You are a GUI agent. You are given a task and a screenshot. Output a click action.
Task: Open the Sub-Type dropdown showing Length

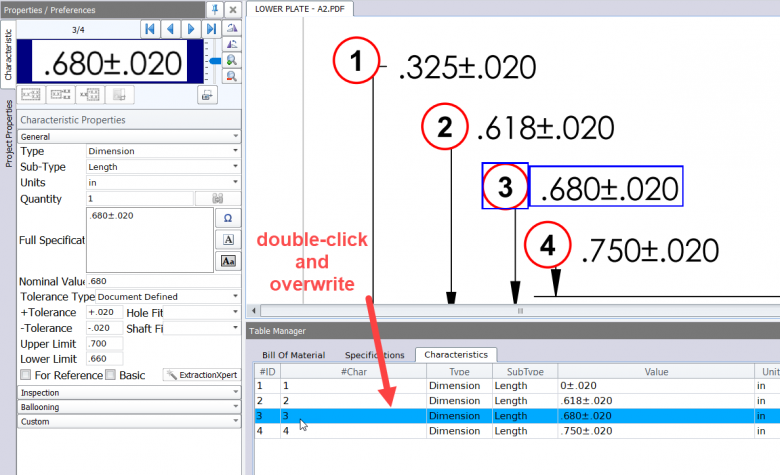tap(163, 167)
